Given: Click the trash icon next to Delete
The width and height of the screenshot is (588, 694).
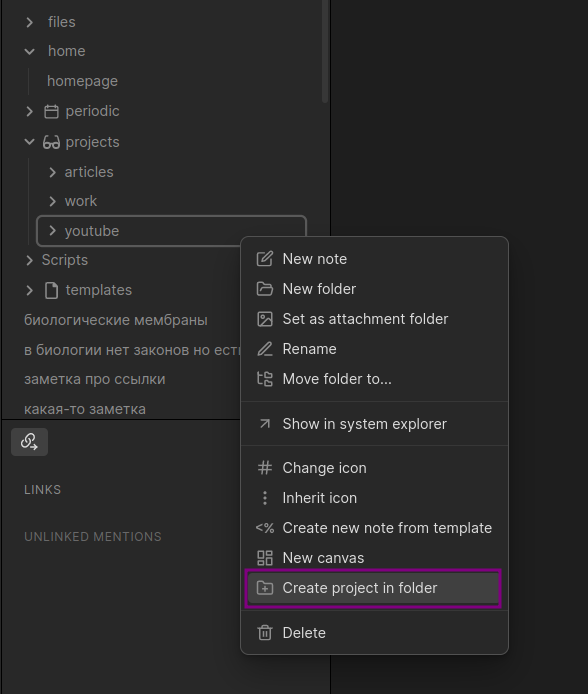Looking at the screenshot, I should (x=265, y=633).
